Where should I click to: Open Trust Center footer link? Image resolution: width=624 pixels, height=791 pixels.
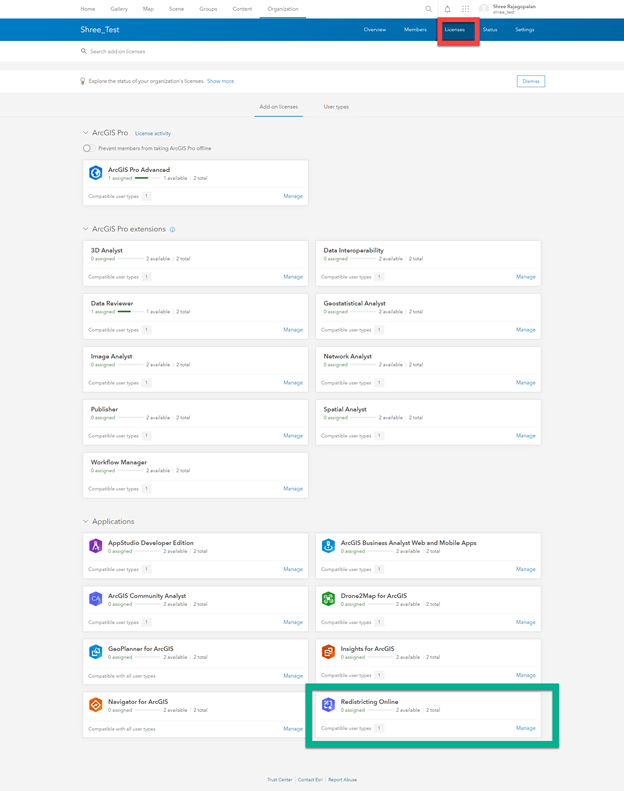pos(280,780)
